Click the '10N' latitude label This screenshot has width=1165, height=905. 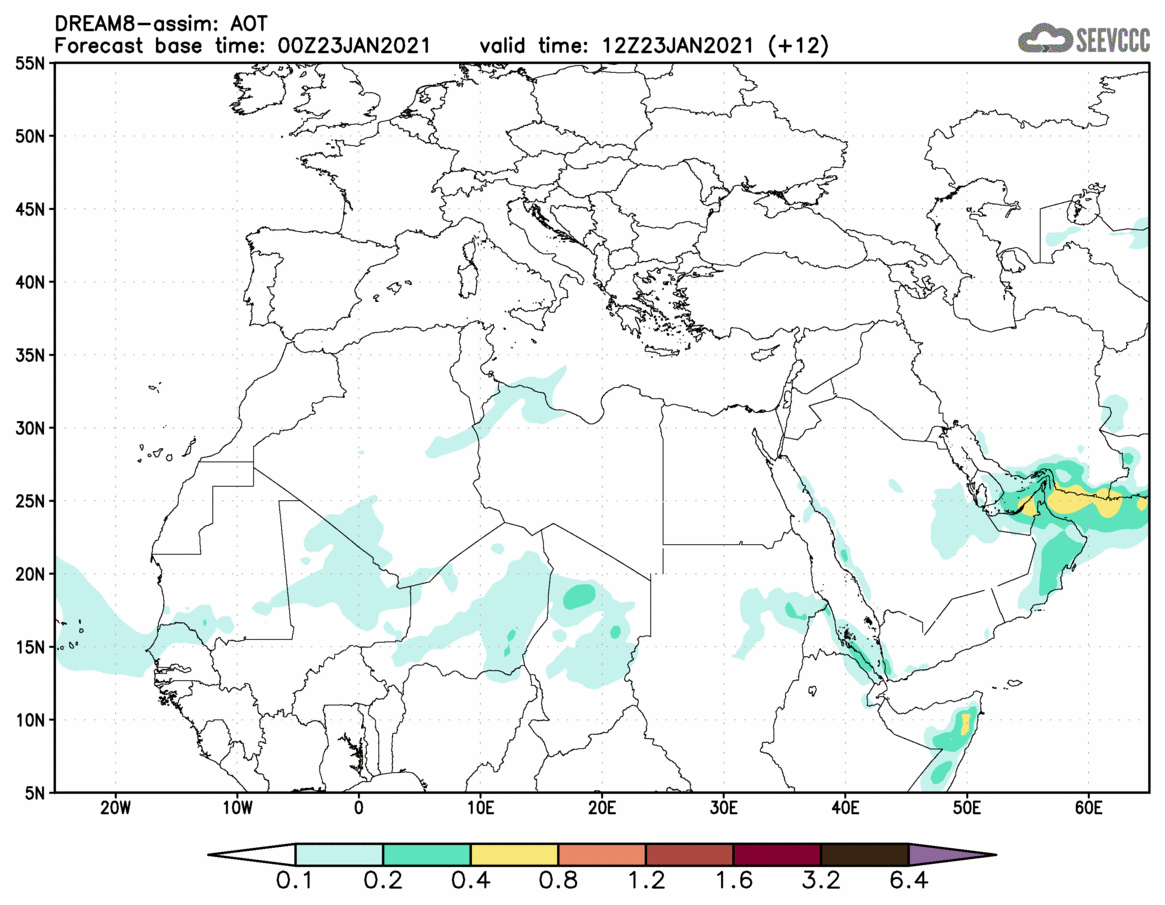[30, 719]
